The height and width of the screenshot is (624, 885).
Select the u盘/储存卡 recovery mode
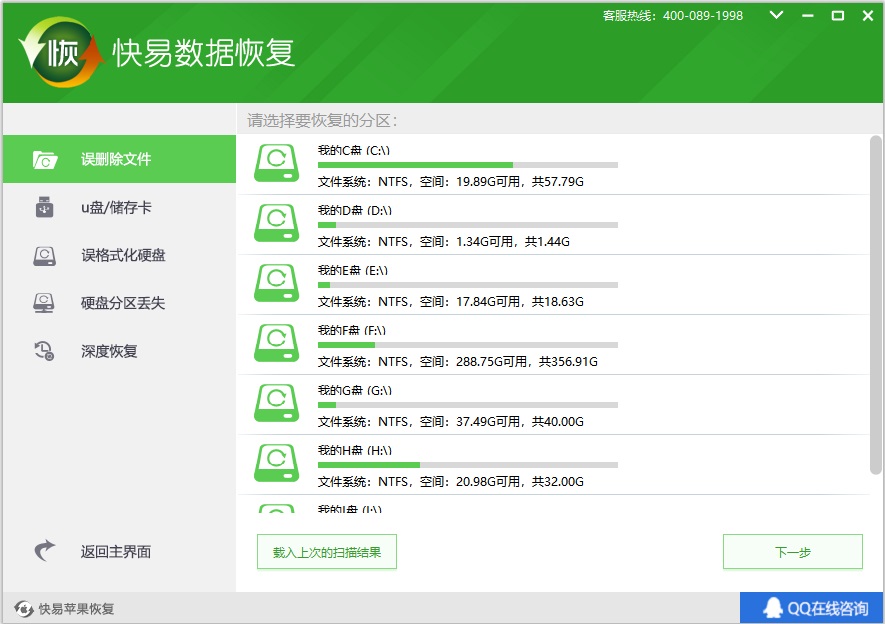[117, 208]
